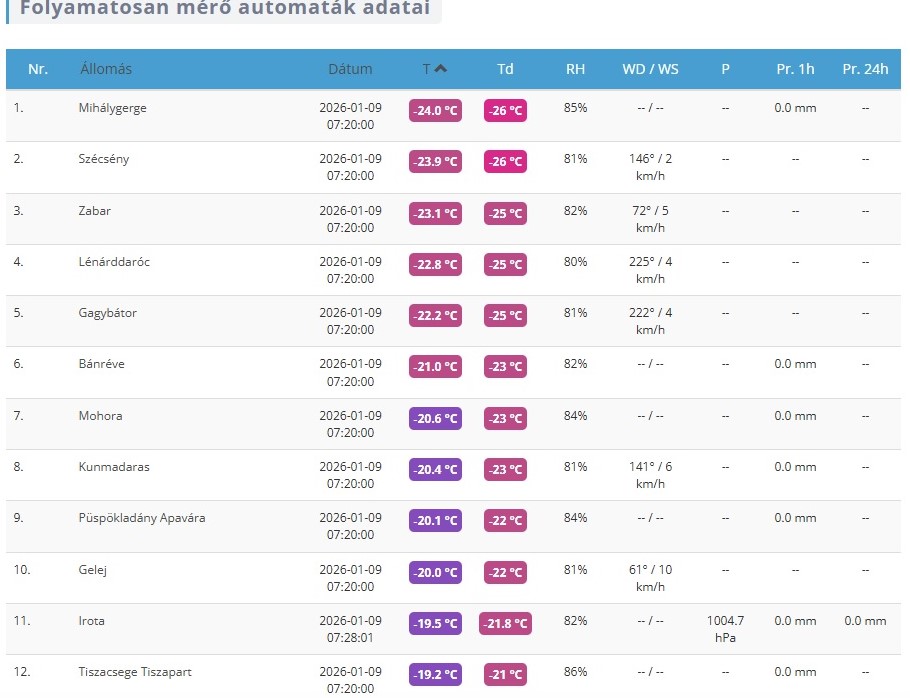Click the Pr. 1h column header

tap(795, 69)
